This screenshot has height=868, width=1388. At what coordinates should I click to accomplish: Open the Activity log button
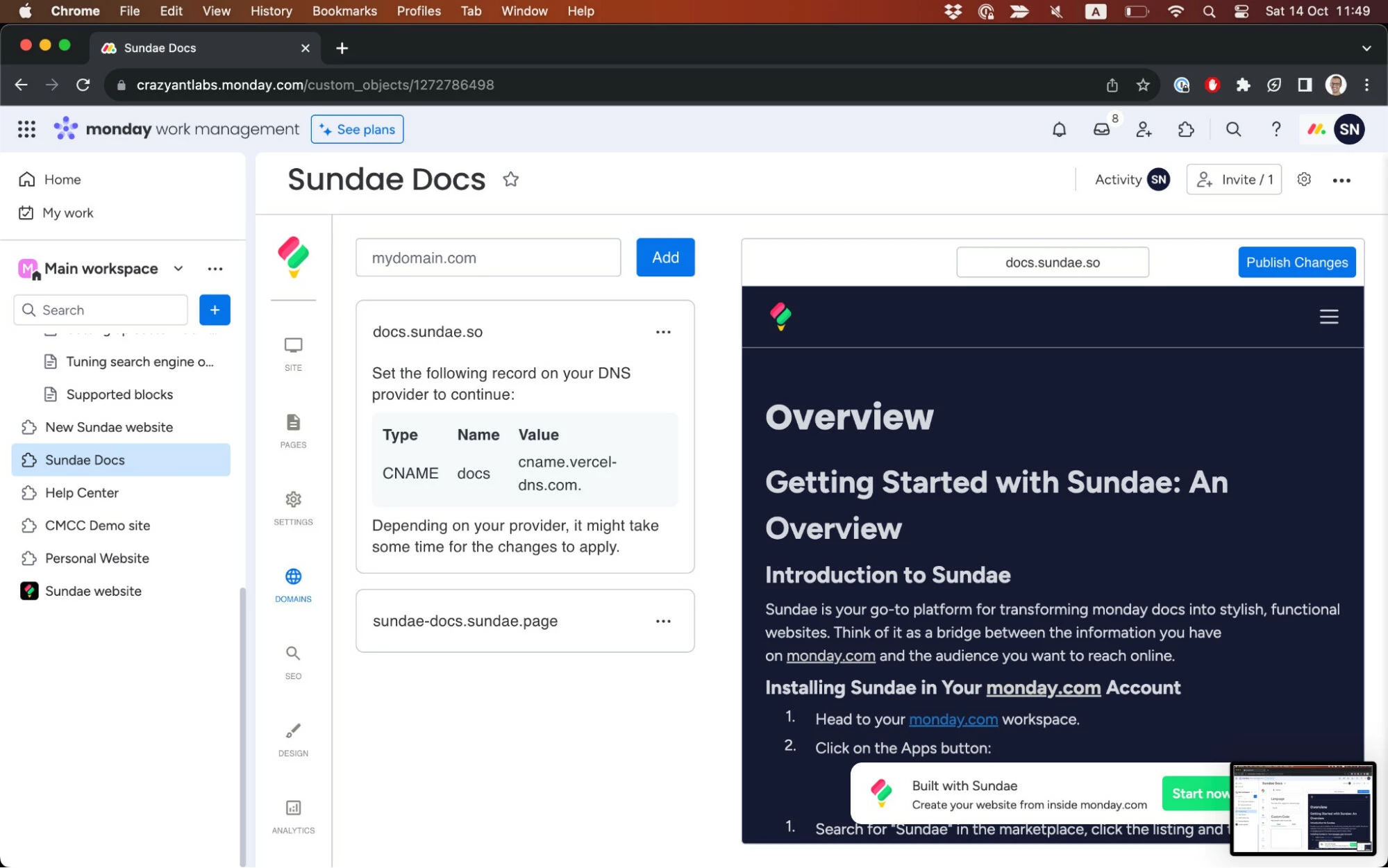[x=1132, y=180]
